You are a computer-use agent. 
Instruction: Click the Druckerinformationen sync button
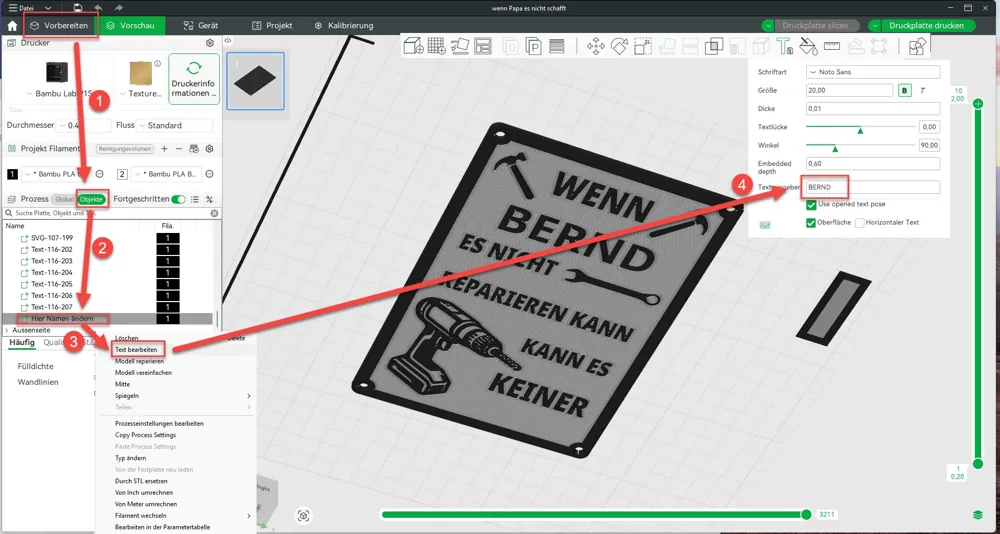coord(194,78)
